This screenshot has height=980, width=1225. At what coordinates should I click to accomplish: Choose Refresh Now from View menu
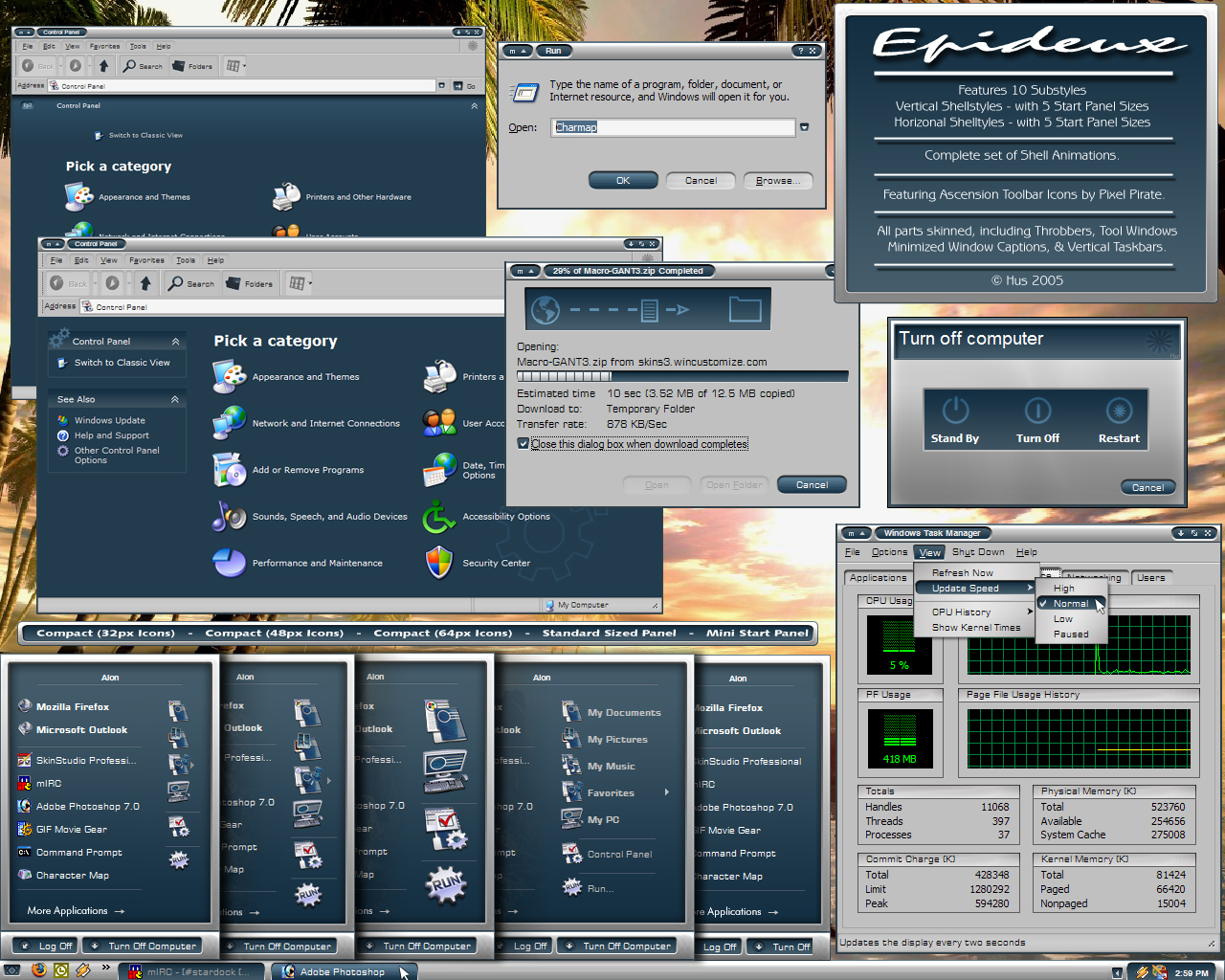pos(962,573)
